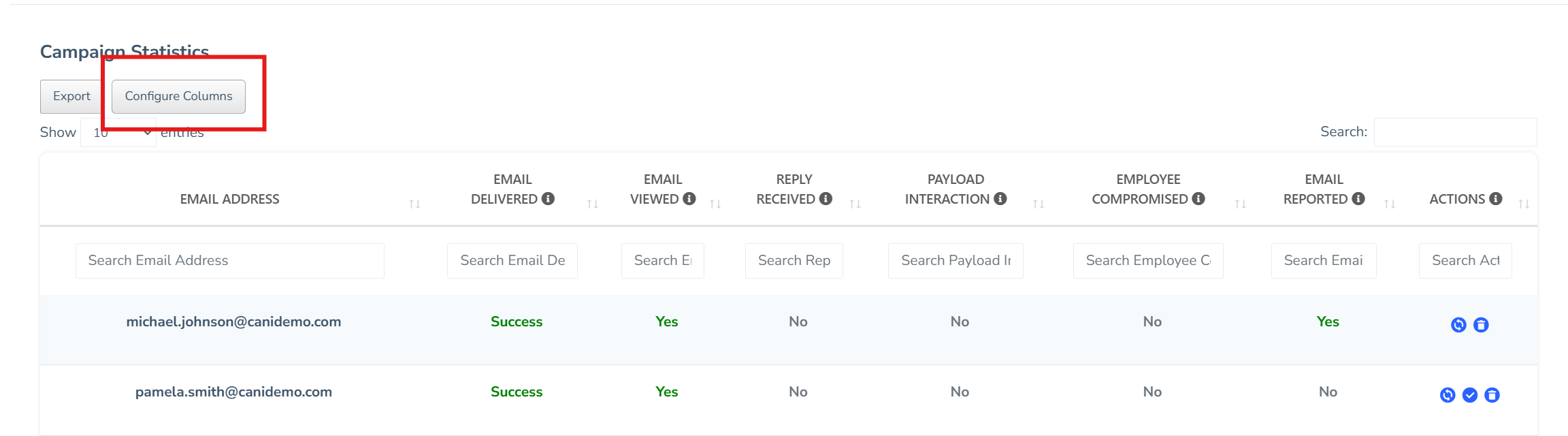Open Configure Columns
The width and height of the screenshot is (1568, 436).
coord(178,96)
